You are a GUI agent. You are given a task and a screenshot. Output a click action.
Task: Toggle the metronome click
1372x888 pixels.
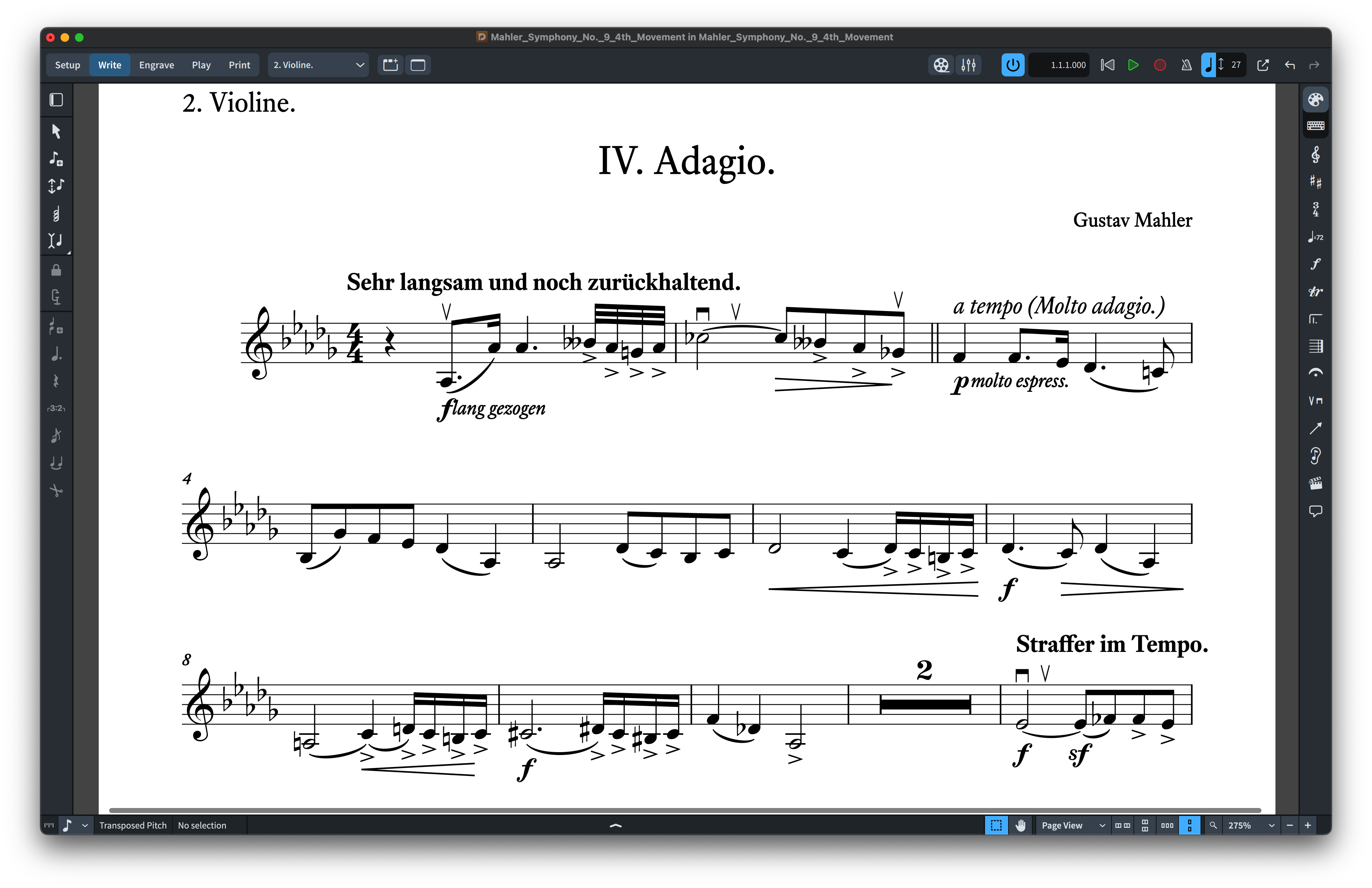1186,65
